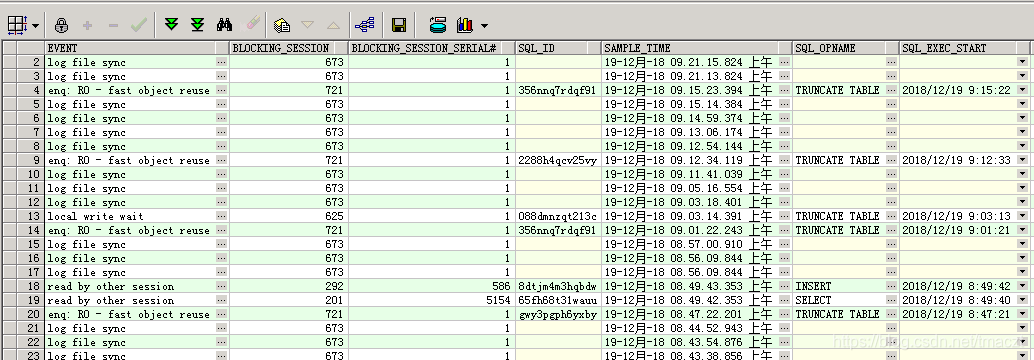Click the insert record plus icon

point(87,25)
